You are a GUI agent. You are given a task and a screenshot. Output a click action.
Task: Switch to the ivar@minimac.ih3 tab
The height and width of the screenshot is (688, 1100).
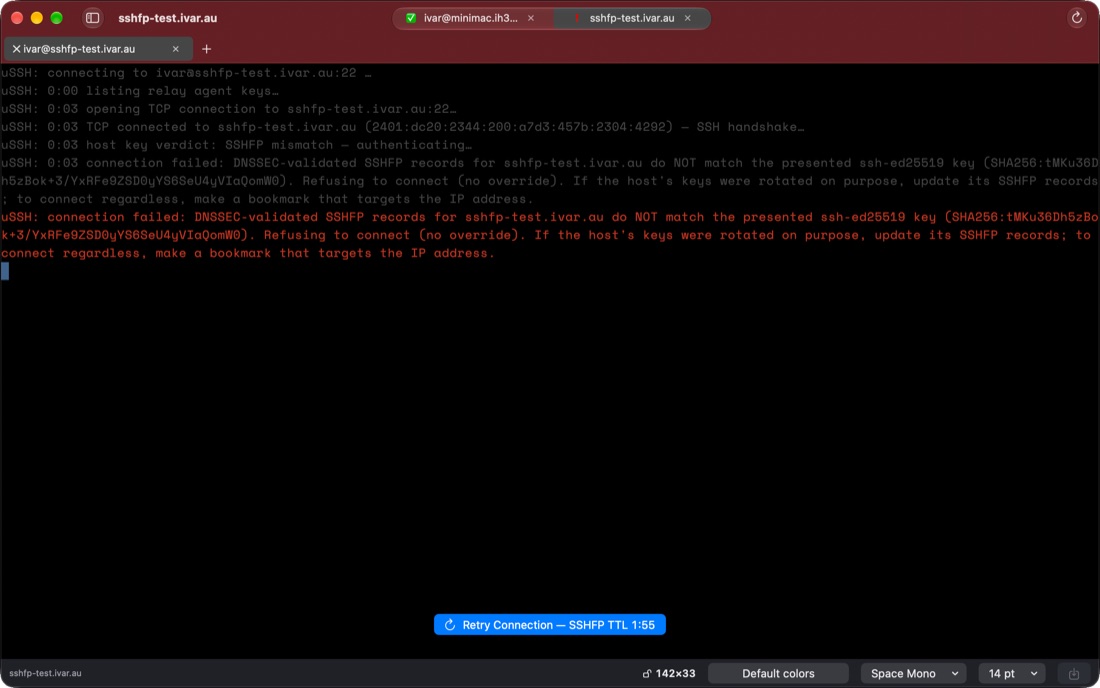point(472,18)
